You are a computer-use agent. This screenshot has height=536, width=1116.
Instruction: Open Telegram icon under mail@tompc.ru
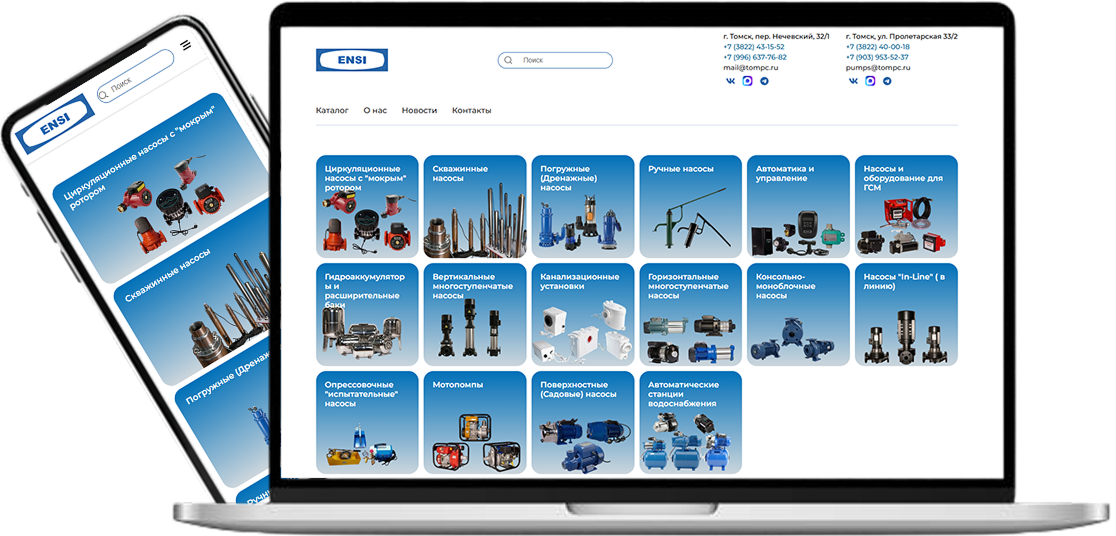(x=764, y=81)
